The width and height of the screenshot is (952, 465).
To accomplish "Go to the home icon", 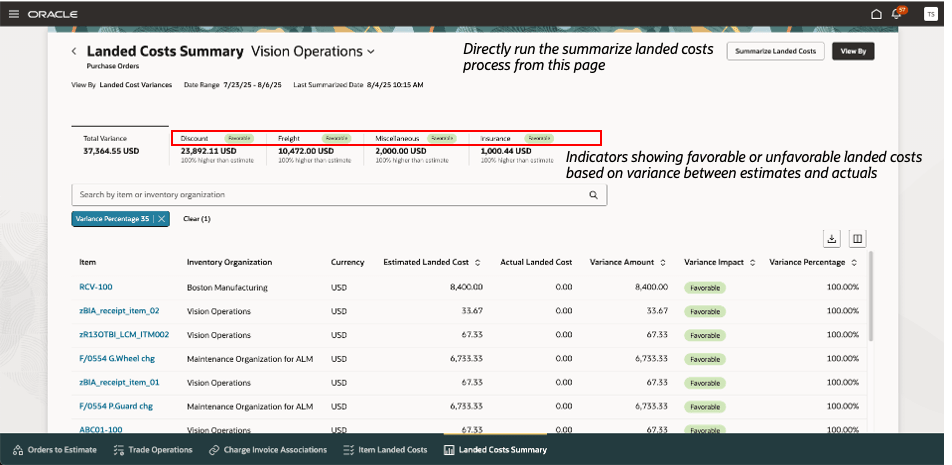I will click(x=876, y=14).
